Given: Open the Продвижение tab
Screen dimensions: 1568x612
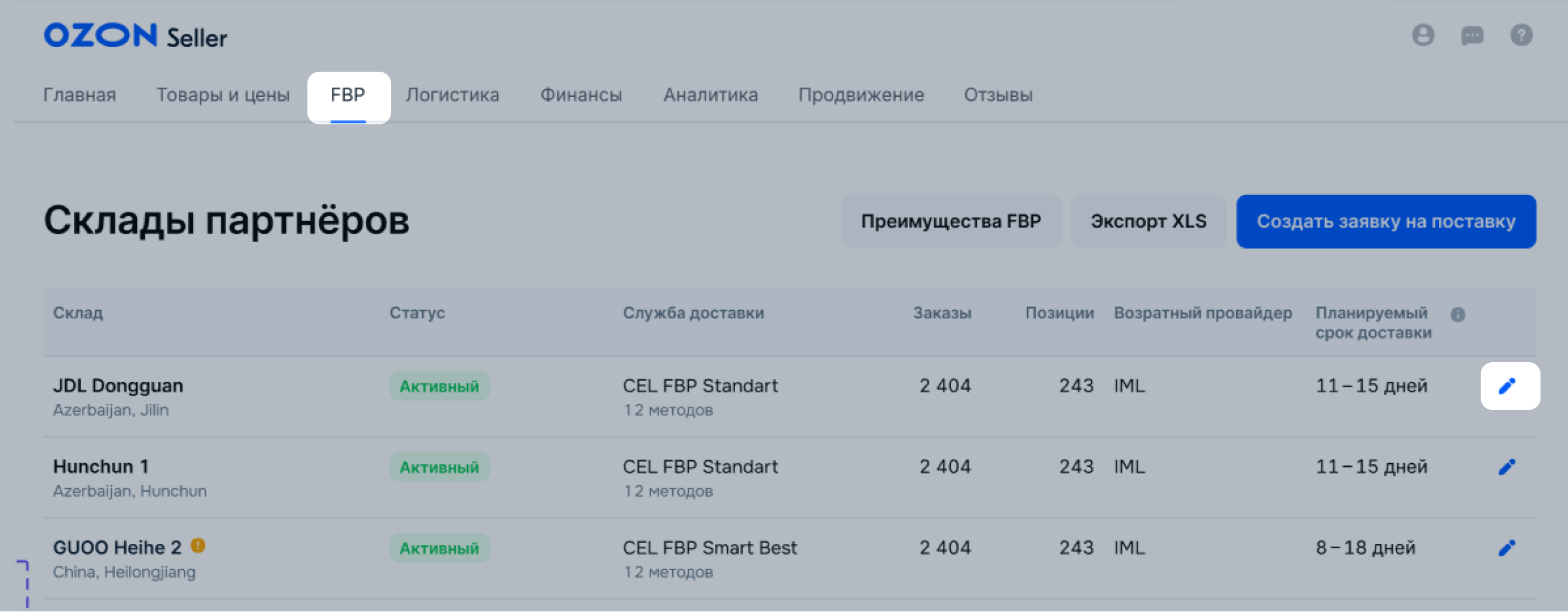Looking at the screenshot, I should [x=861, y=95].
